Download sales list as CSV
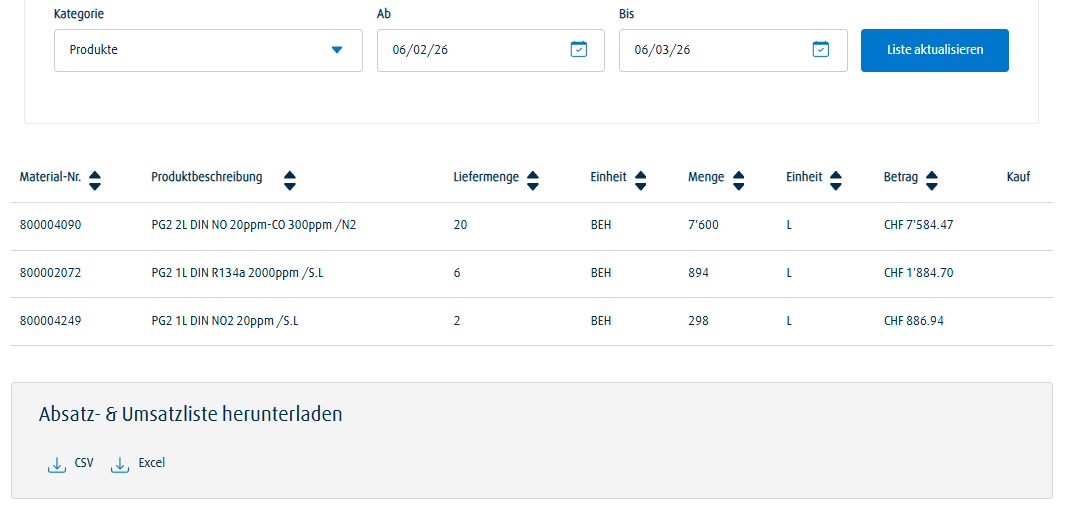The height and width of the screenshot is (509, 1065). [84, 463]
